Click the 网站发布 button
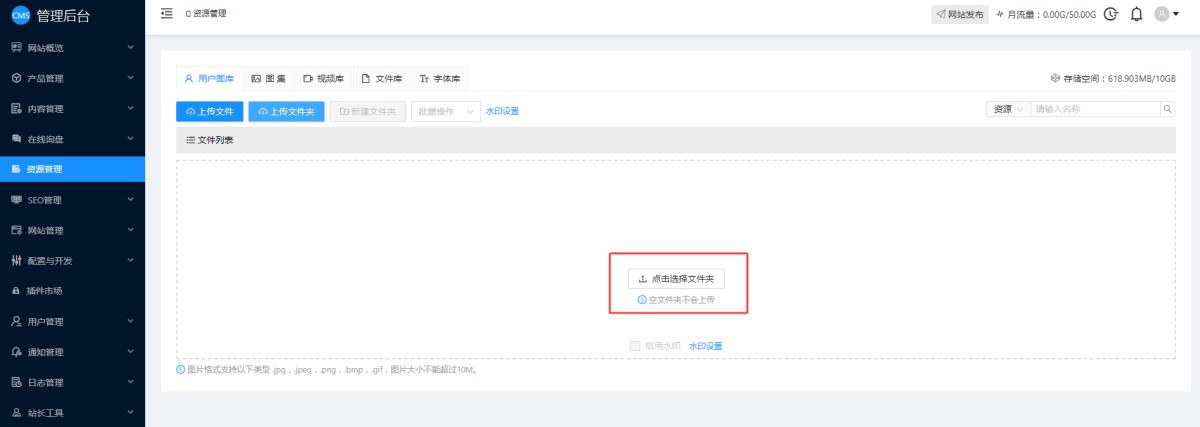 click(x=960, y=14)
